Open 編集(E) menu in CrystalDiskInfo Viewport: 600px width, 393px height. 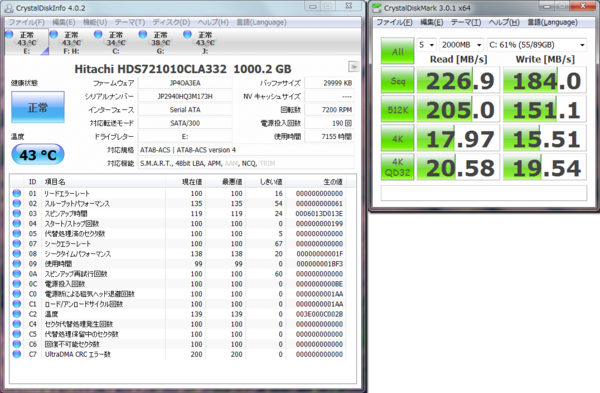coord(64,22)
